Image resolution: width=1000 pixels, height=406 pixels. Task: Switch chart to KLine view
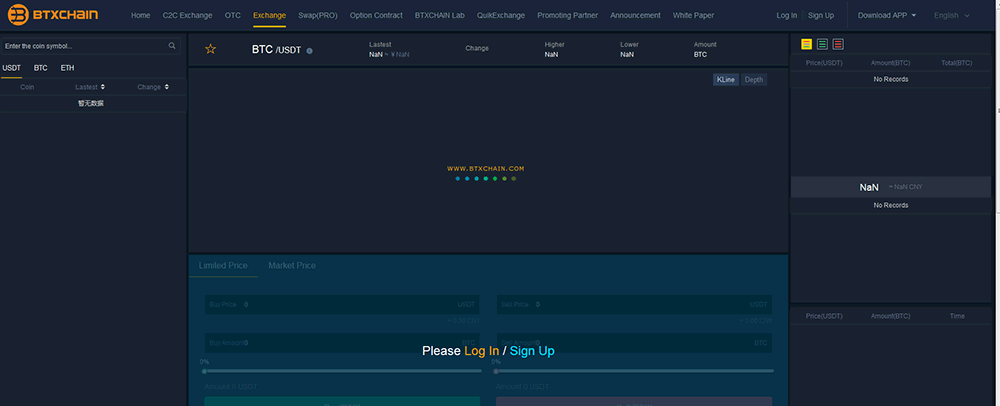click(x=726, y=80)
